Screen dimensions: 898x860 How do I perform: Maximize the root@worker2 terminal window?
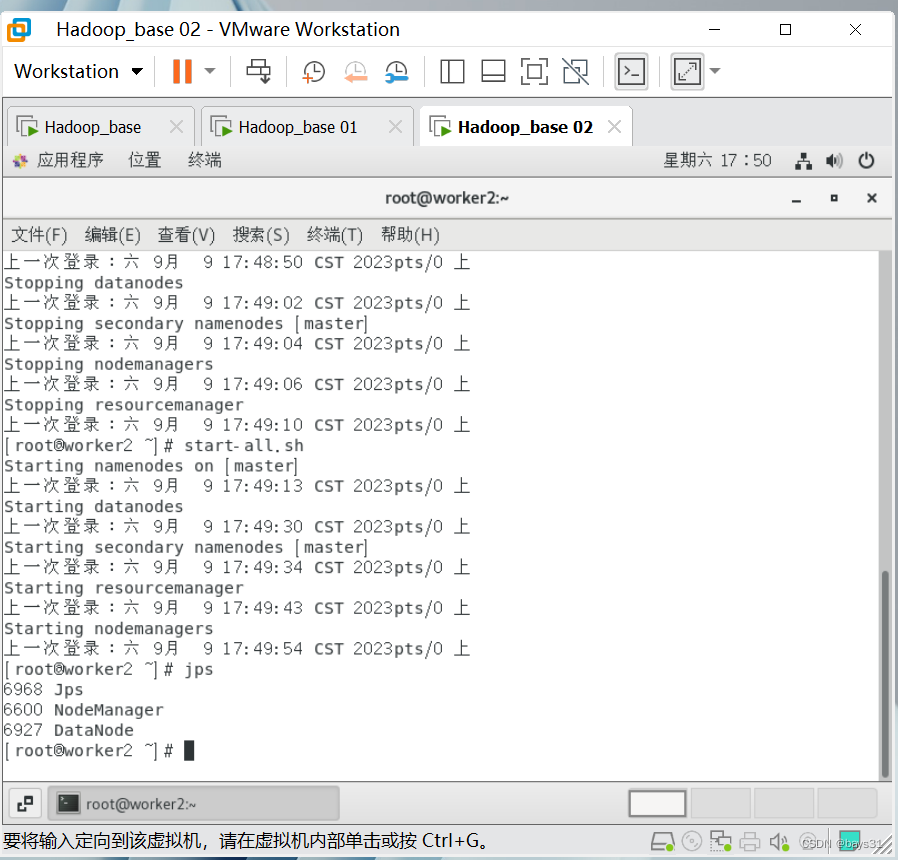point(834,198)
